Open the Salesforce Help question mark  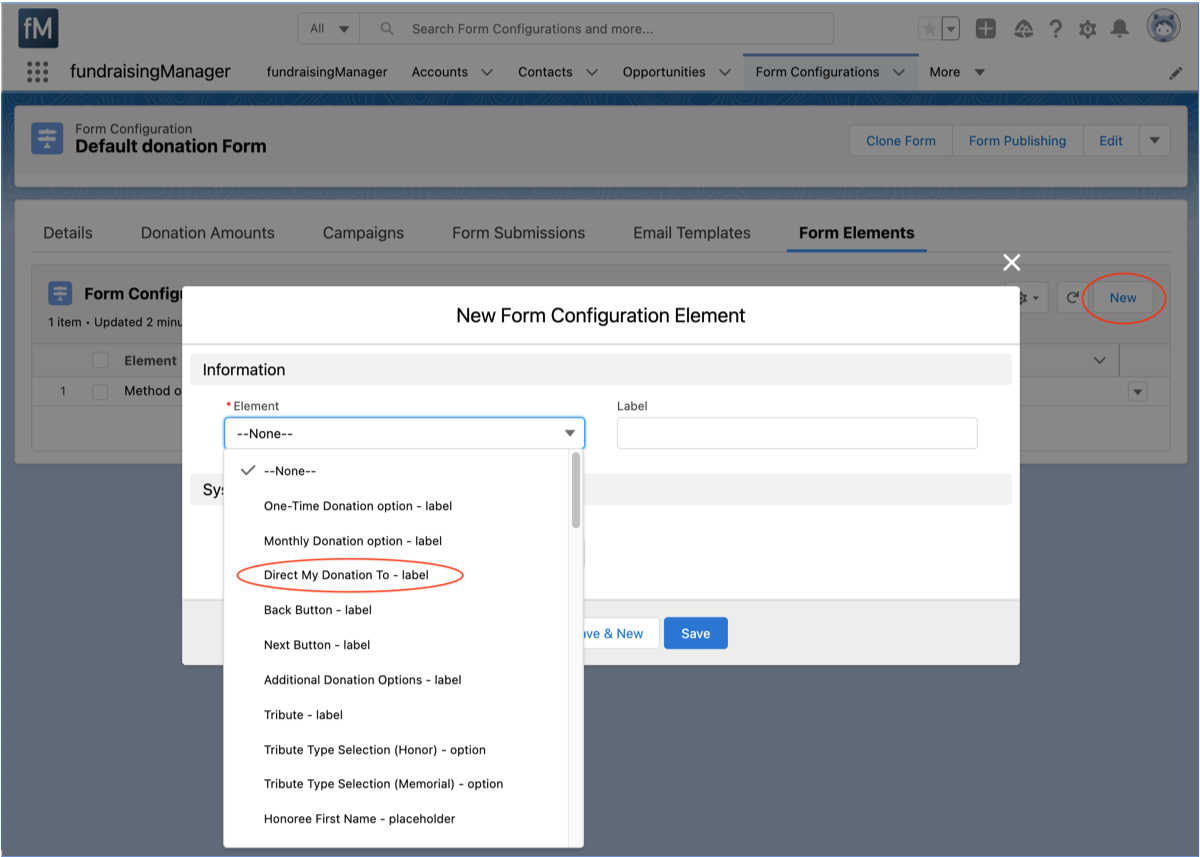point(1055,29)
